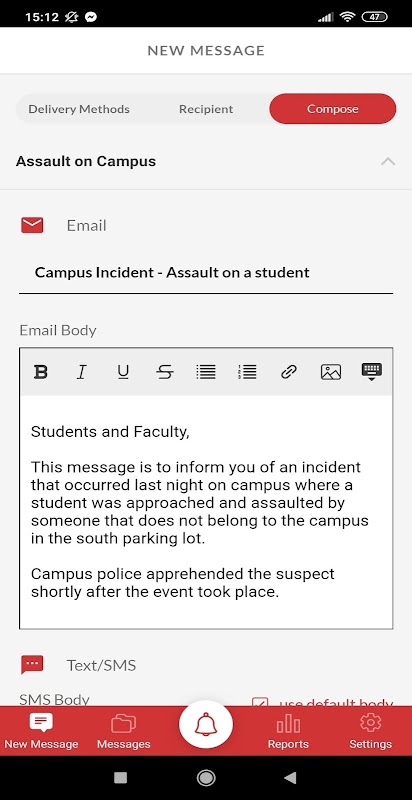This screenshot has width=412, height=800.
Task: Select the Compose step
Action: (x=332, y=109)
